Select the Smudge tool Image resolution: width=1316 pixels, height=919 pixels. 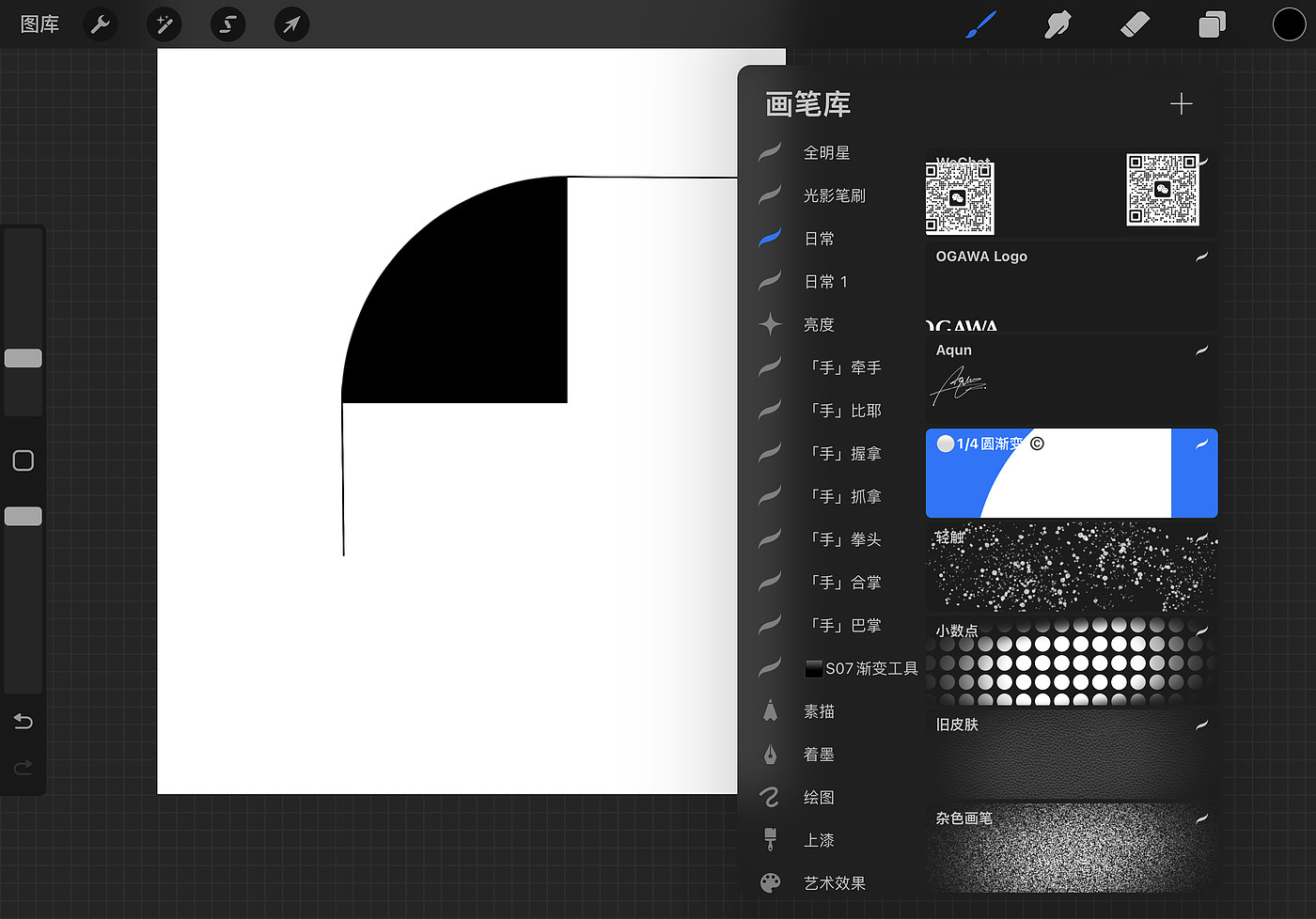point(1057,24)
